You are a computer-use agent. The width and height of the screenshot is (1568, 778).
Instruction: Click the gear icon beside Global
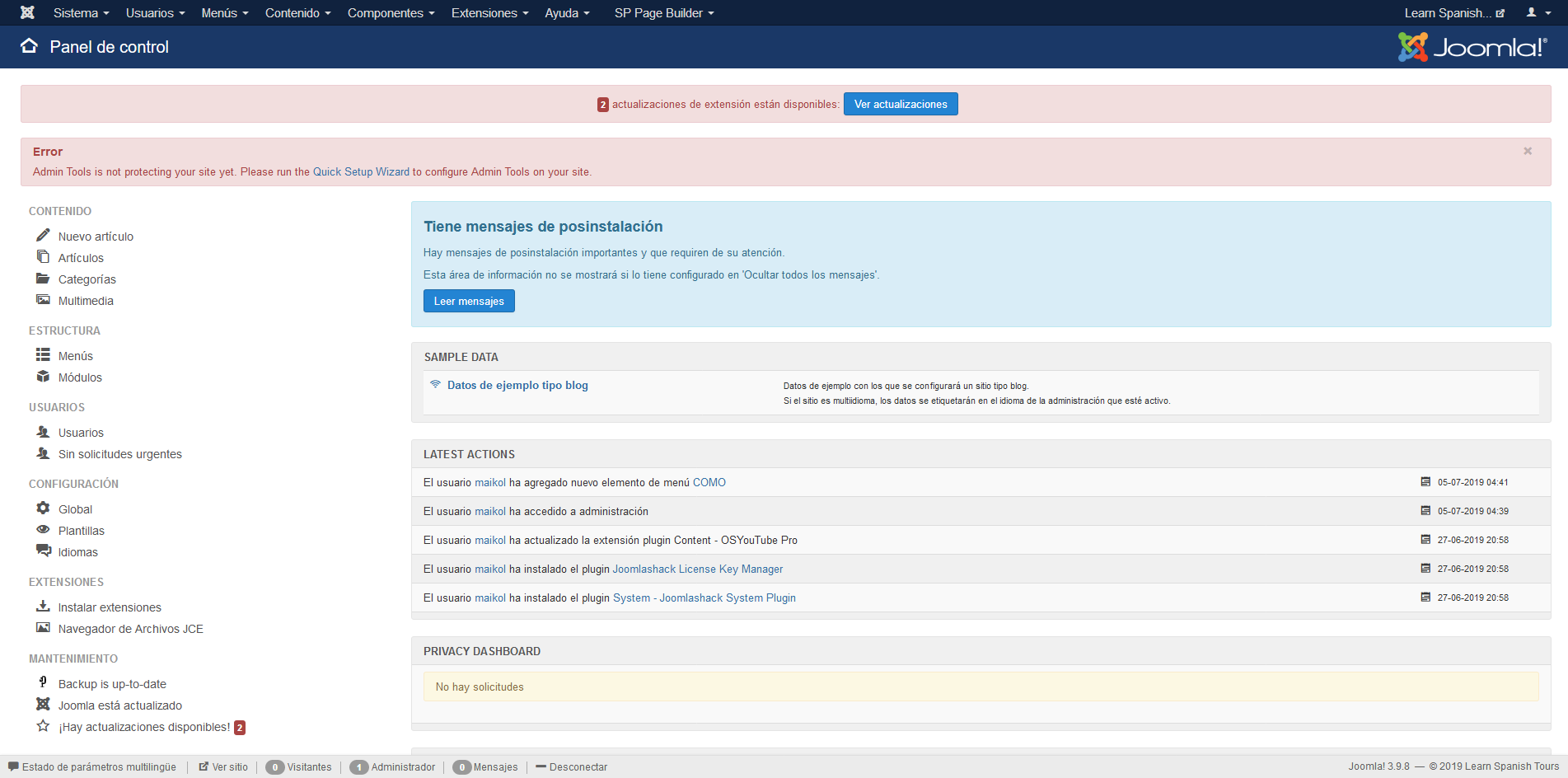[x=43, y=509]
